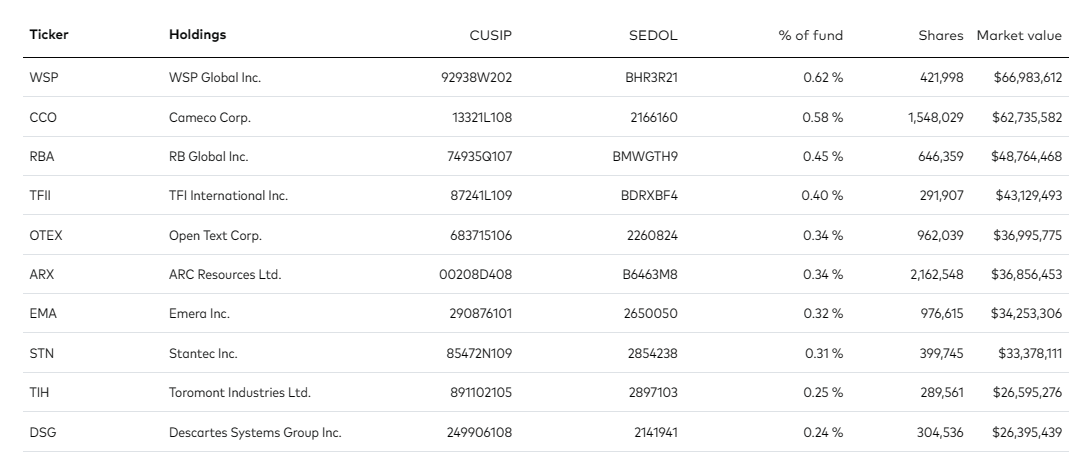Image resolution: width=1087 pixels, height=459 pixels.
Task: Click market value $26,395,439
Action: pos(1027,432)
